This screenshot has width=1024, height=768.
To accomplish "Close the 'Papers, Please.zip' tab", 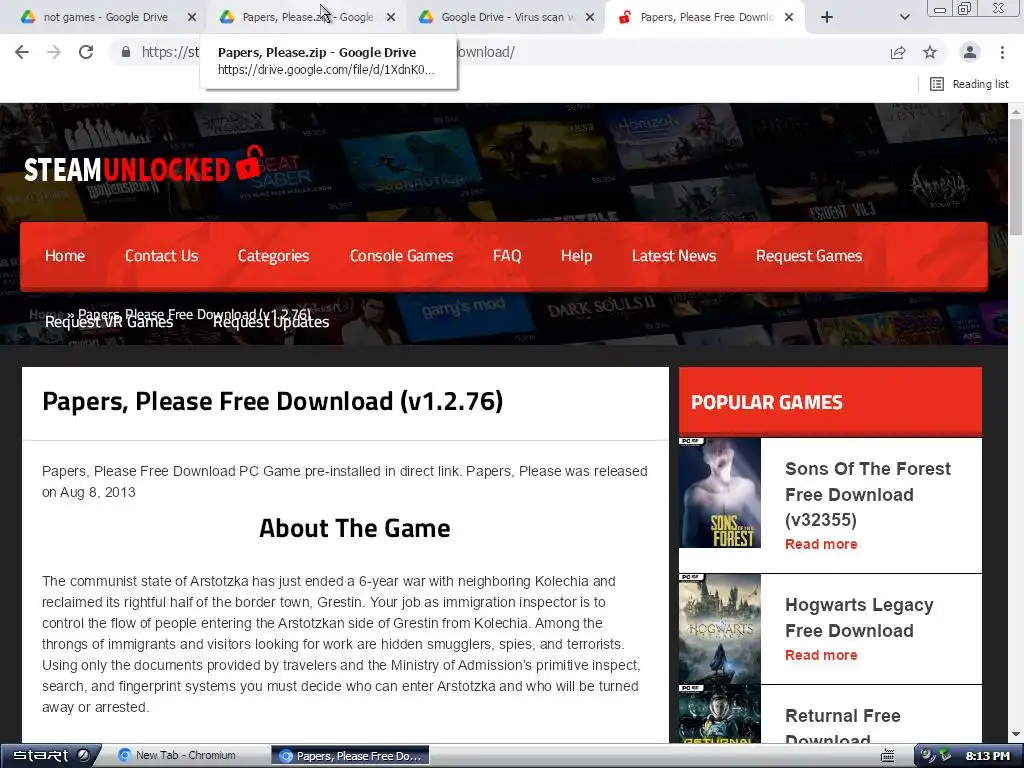I will (x=391, y=18).
